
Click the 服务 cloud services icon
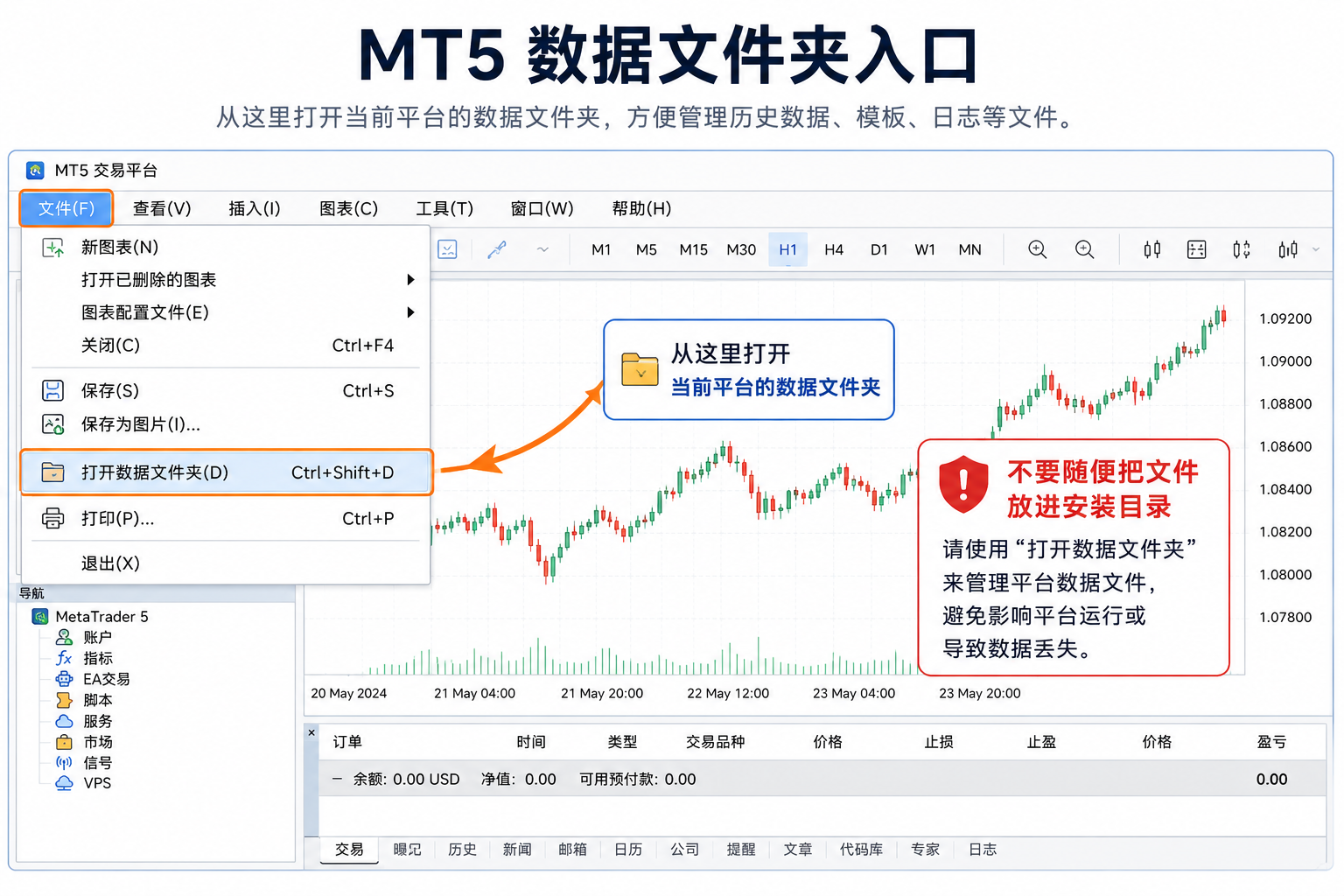click(64, 721)
